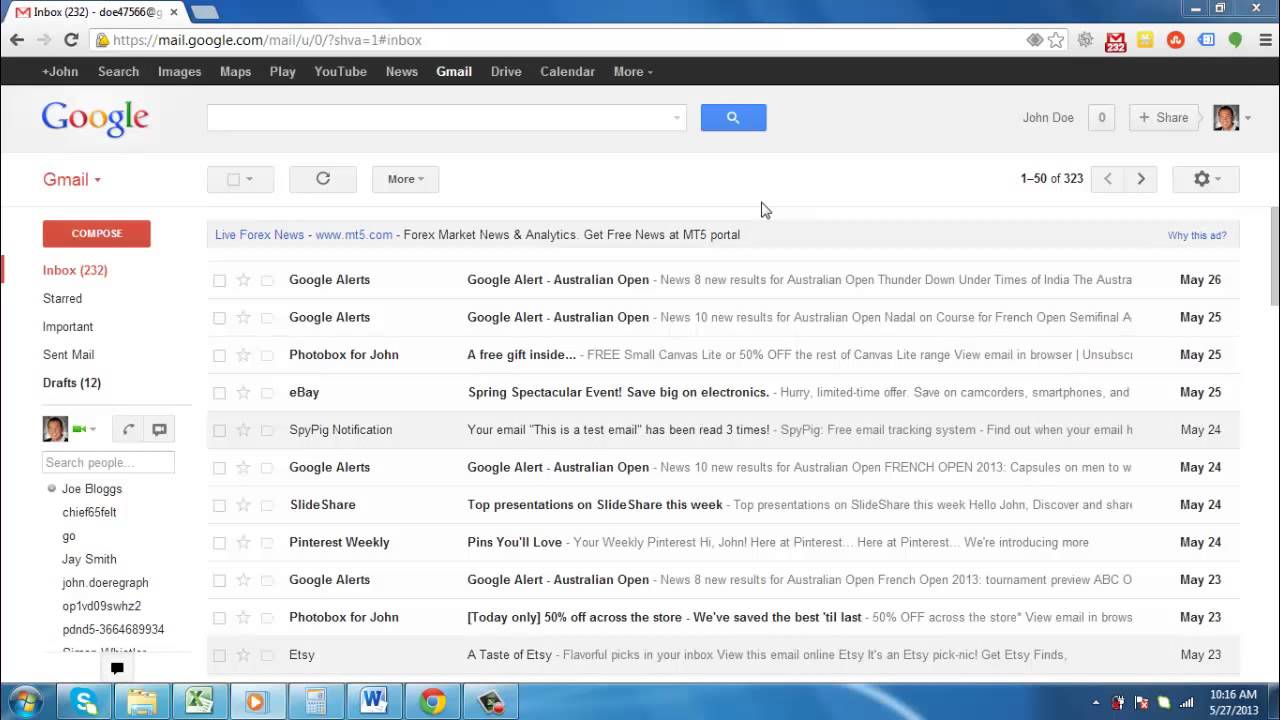Open the green Hangouts extension icon

[x=1236, y=40]
